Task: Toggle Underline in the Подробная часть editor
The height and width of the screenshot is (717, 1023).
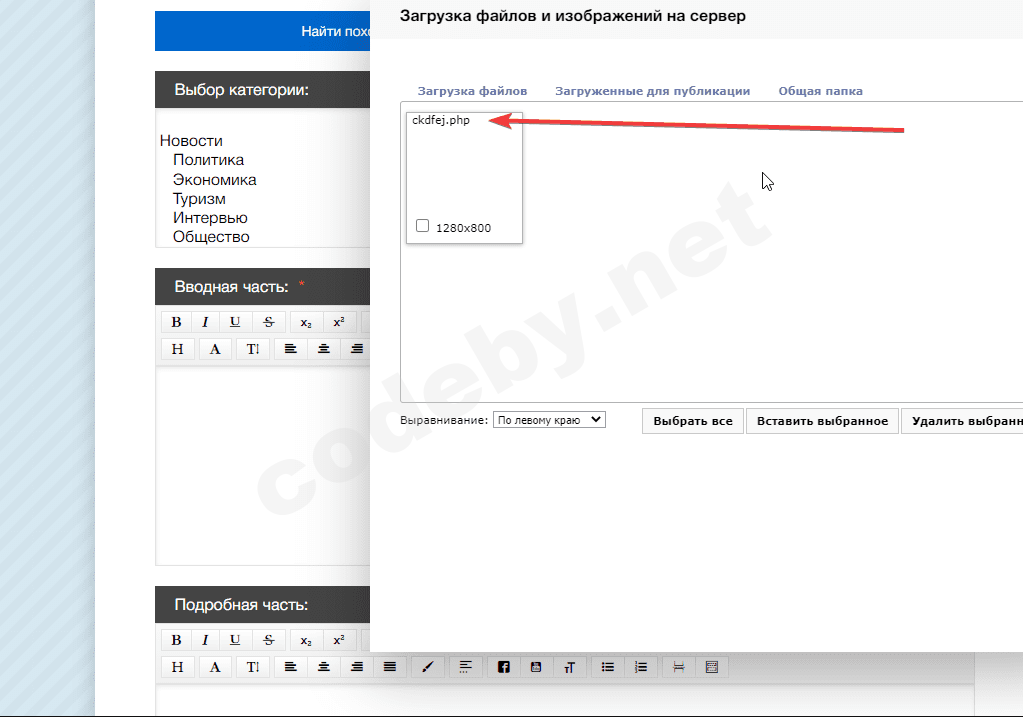Action: [235, 640]
